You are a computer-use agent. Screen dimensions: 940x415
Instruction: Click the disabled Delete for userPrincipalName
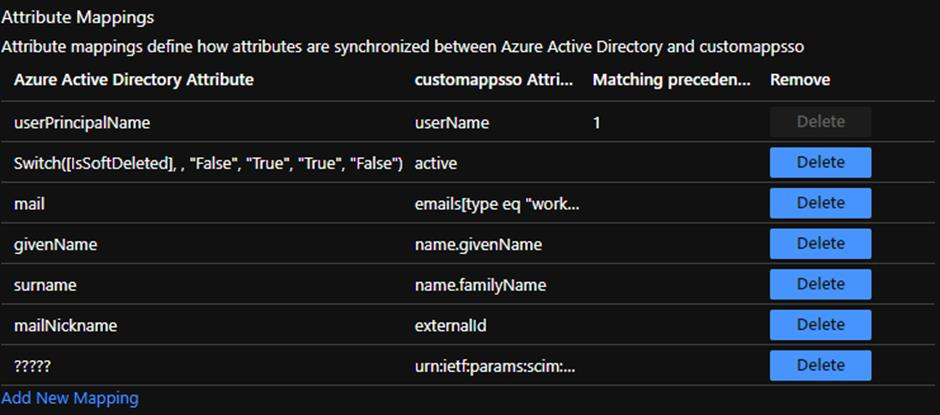click(820, 122)
